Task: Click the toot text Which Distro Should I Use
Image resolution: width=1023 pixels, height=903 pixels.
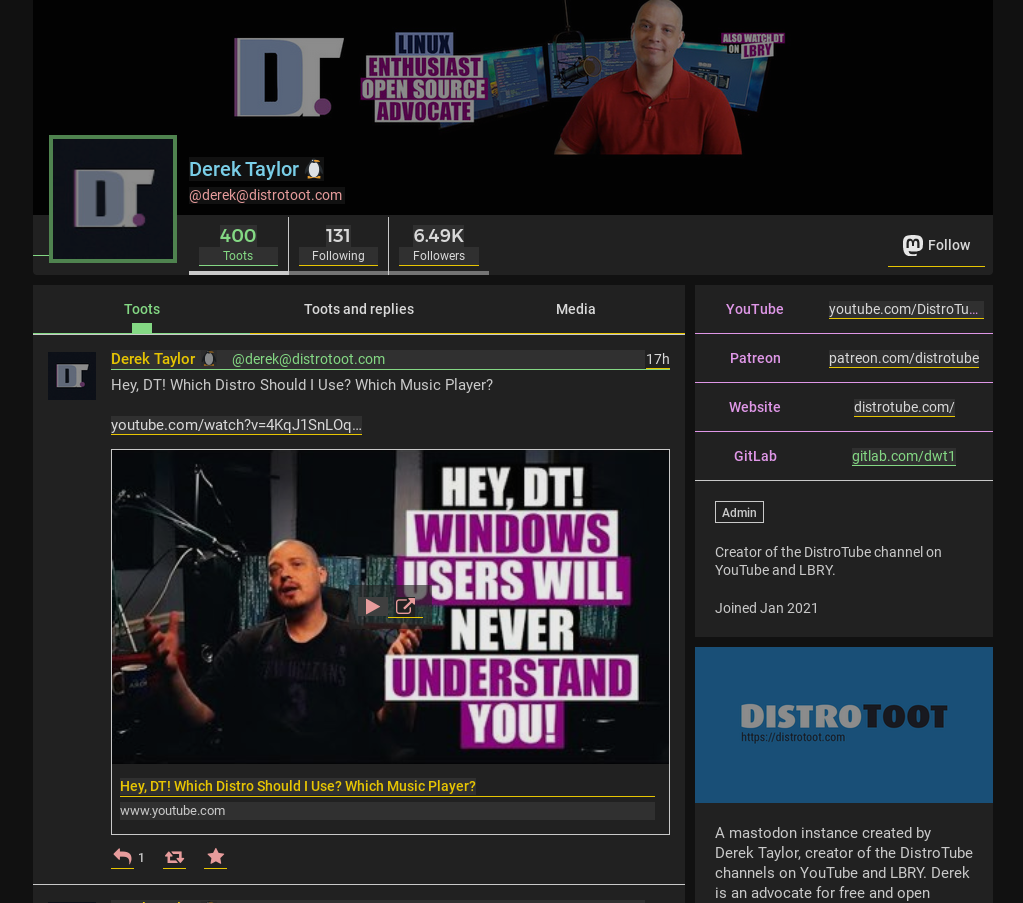Action: (x=301, y=385)
